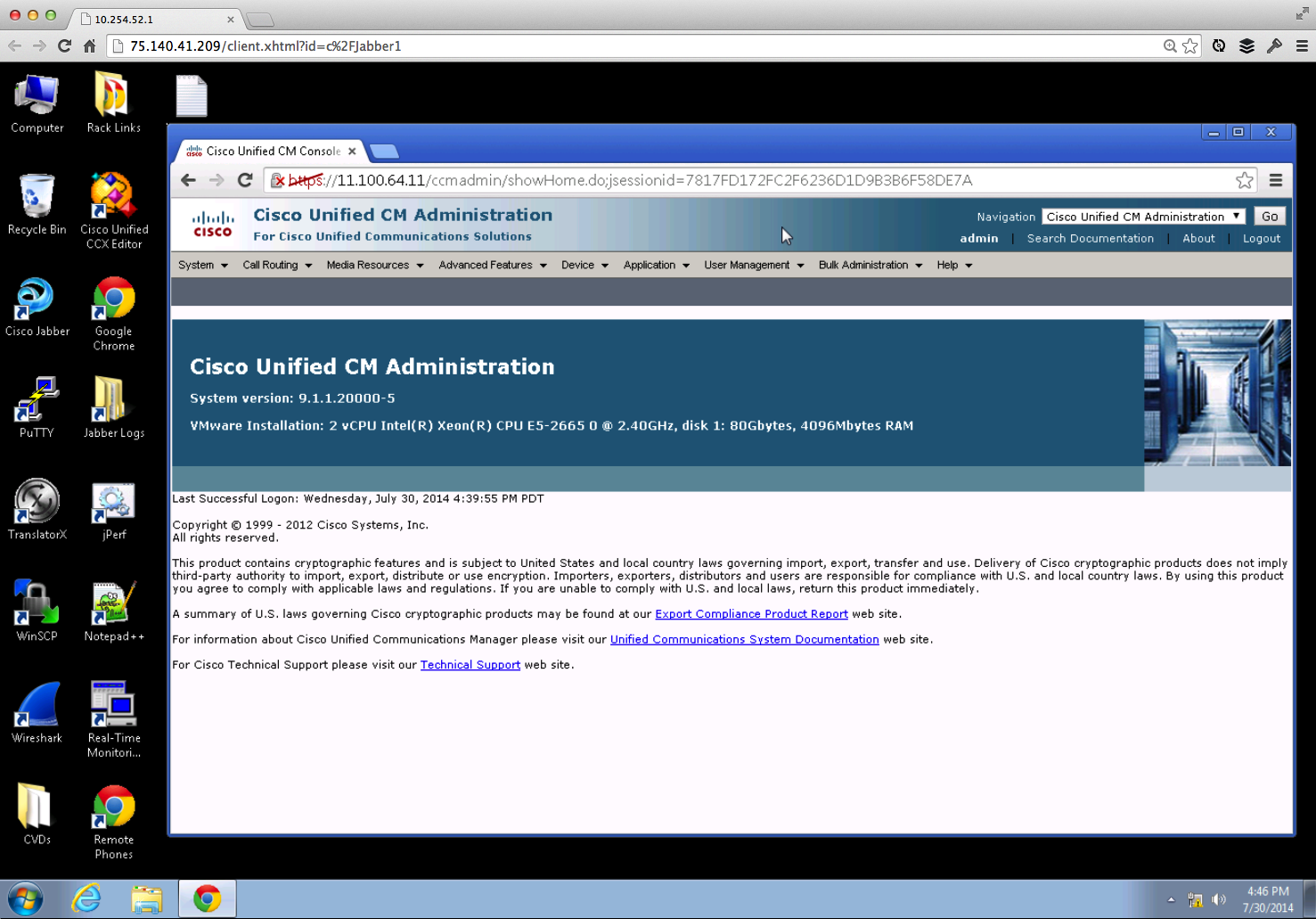Open the Device menu
Image resolution: width=1316 pixels, height=919 pixels.
pyautogui.click(x=584, y=265)
